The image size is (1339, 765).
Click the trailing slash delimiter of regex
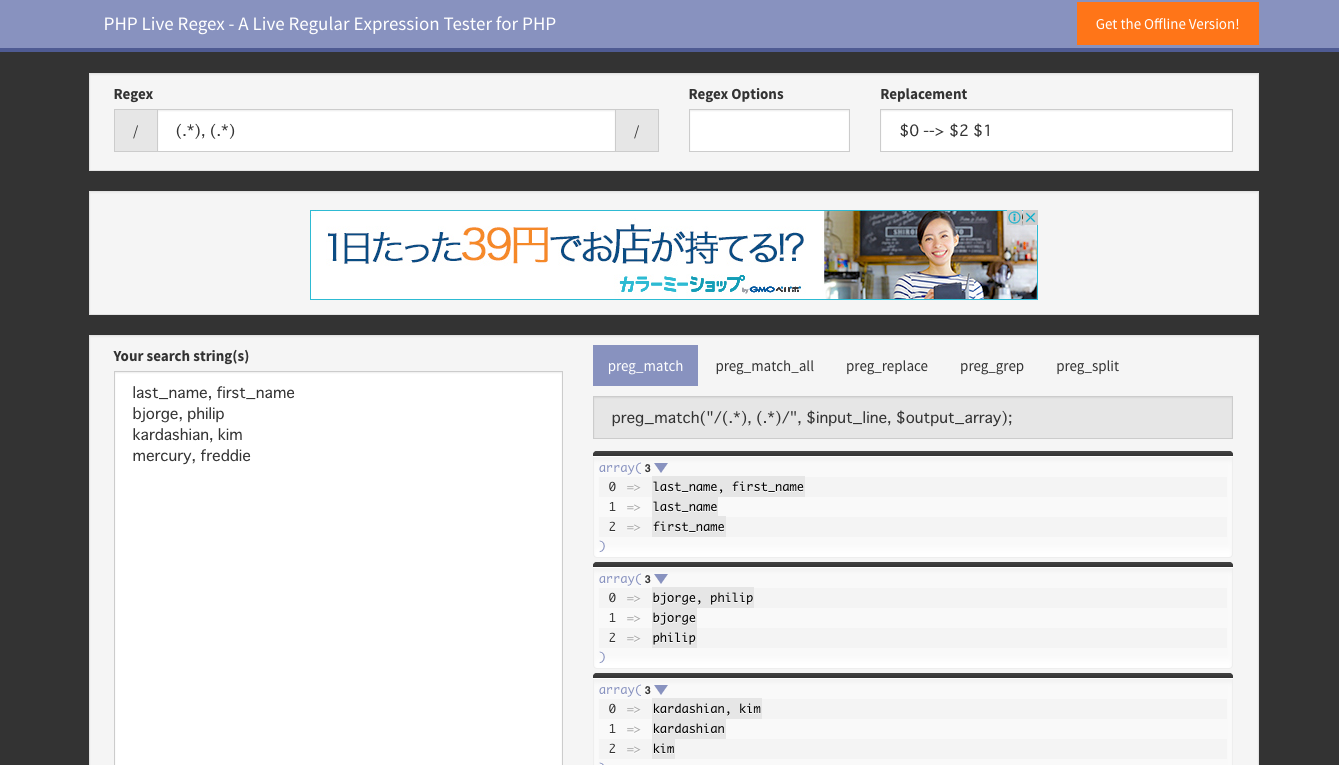637,131
